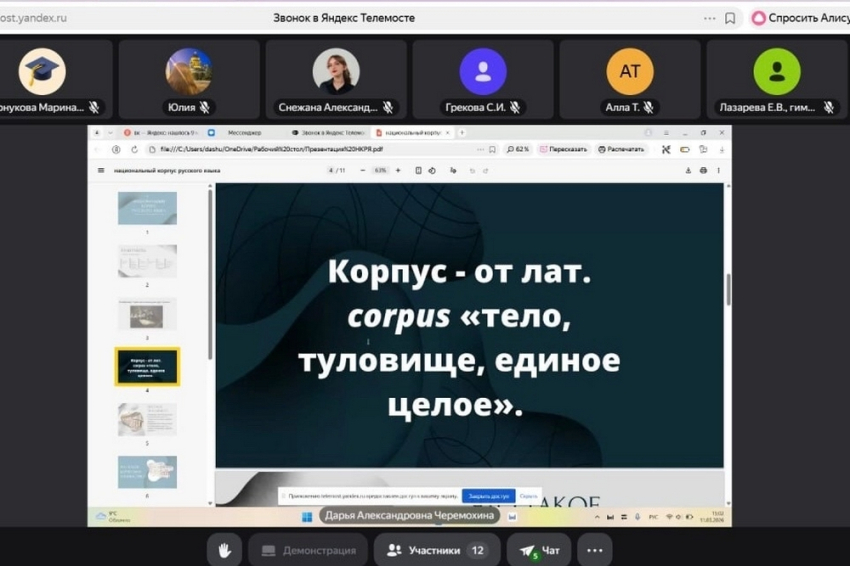
Task: Click the weather widget in shared taskbar
Action: tap(112, 517)
